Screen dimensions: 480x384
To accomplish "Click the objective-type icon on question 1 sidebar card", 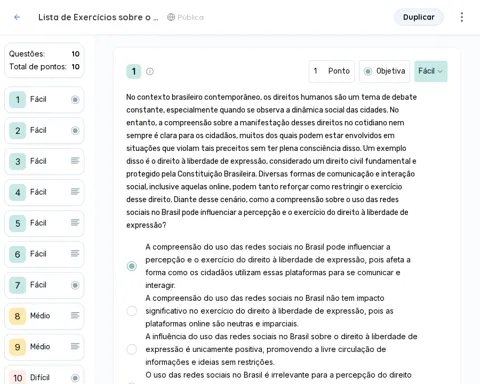I will pyautogui.click(x=75, y=99).
